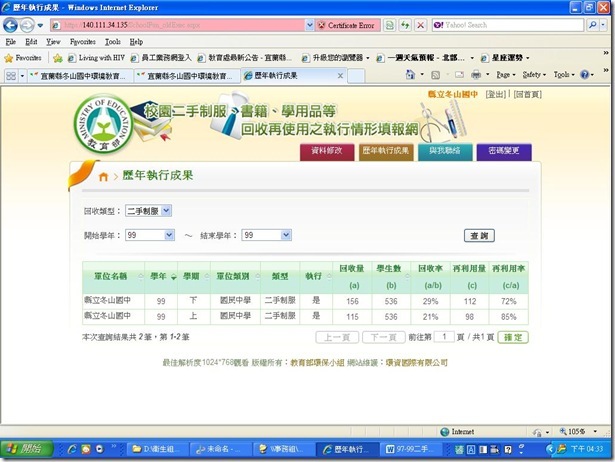Click the Internet Explorer quick launch icon
Image resolution: width=615 pixels, height=462 pixels.
pos(72,449)
